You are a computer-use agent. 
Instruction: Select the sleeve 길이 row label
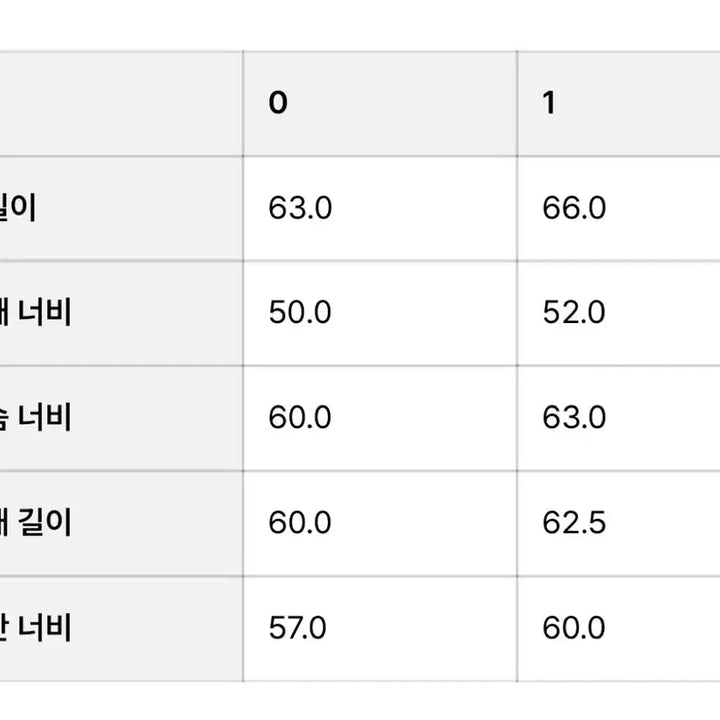point(38,522)
